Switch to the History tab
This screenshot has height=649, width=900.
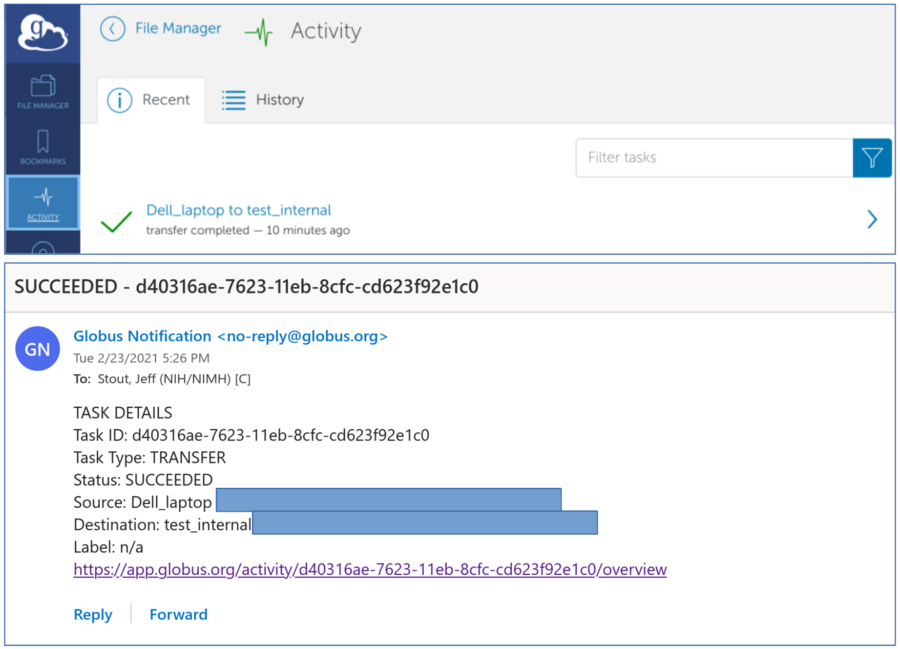pos(263,100)
